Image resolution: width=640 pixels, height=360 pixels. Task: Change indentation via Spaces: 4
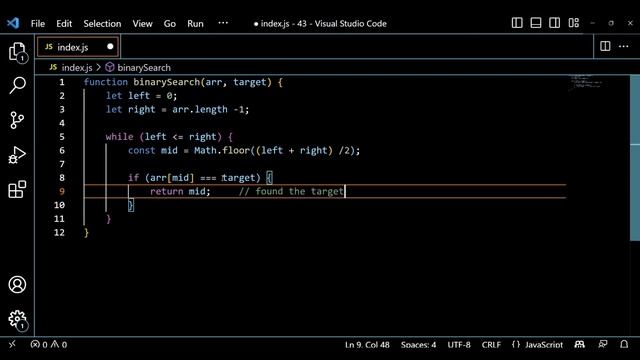418,344
